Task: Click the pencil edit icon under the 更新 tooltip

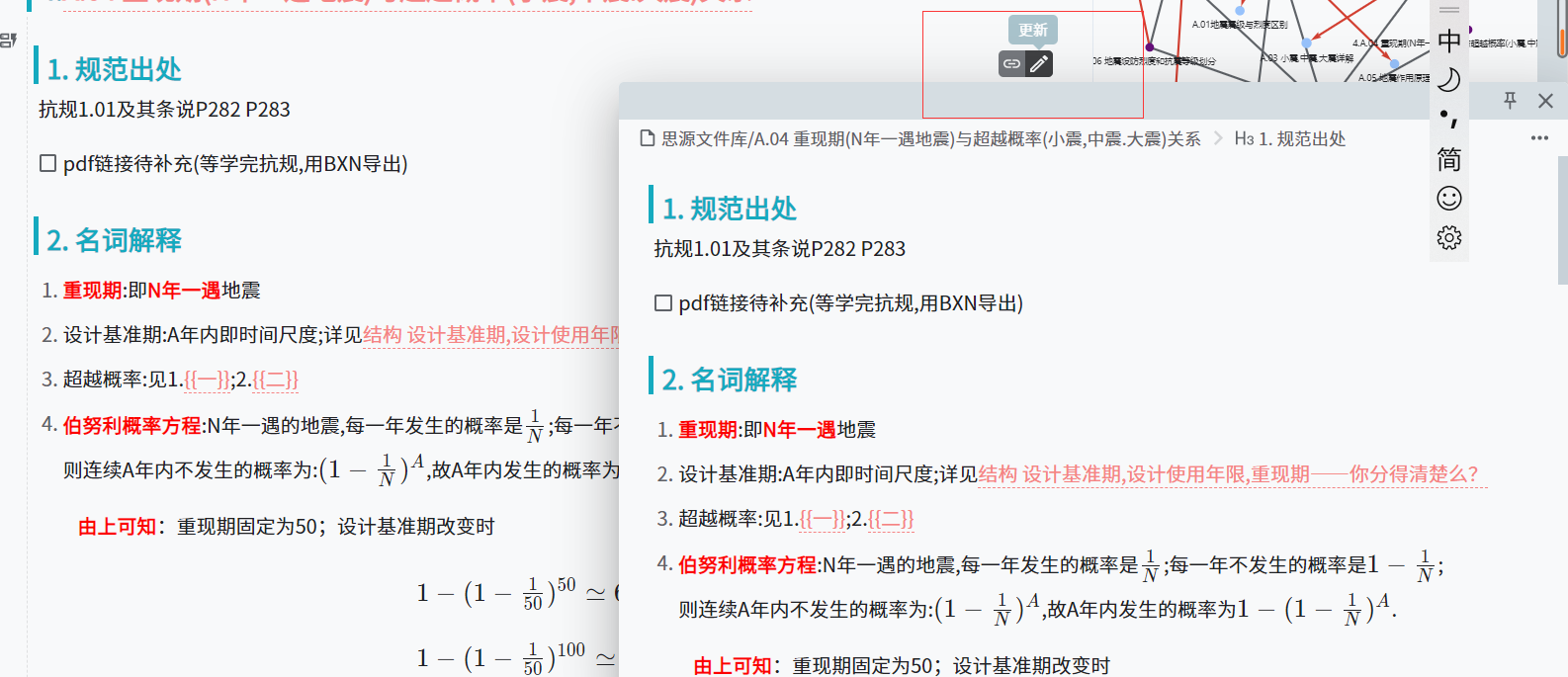Action: [x=1038, y=64]
